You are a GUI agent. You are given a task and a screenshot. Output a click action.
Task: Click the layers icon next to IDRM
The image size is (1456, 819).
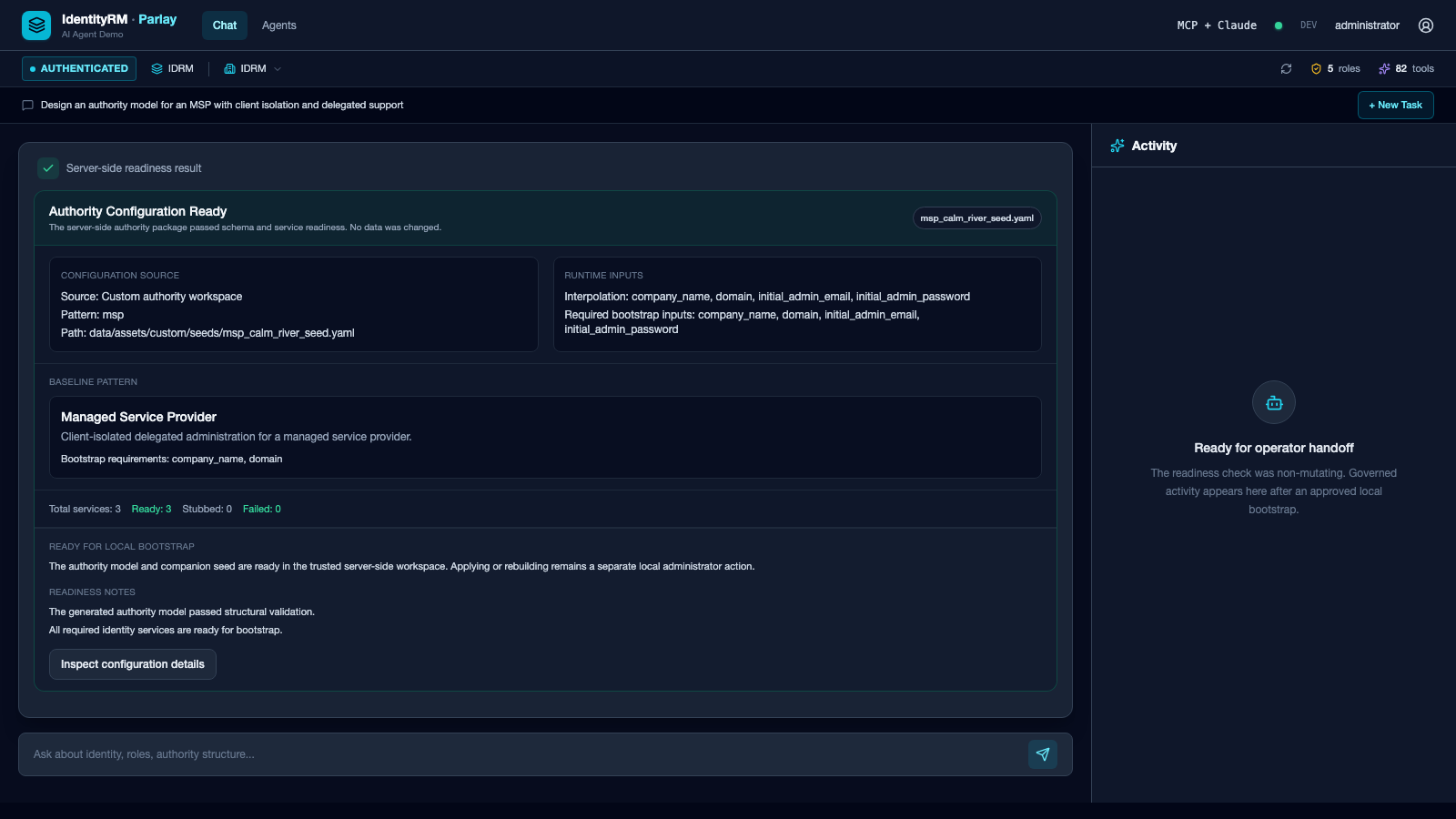(x=157, y=69)
